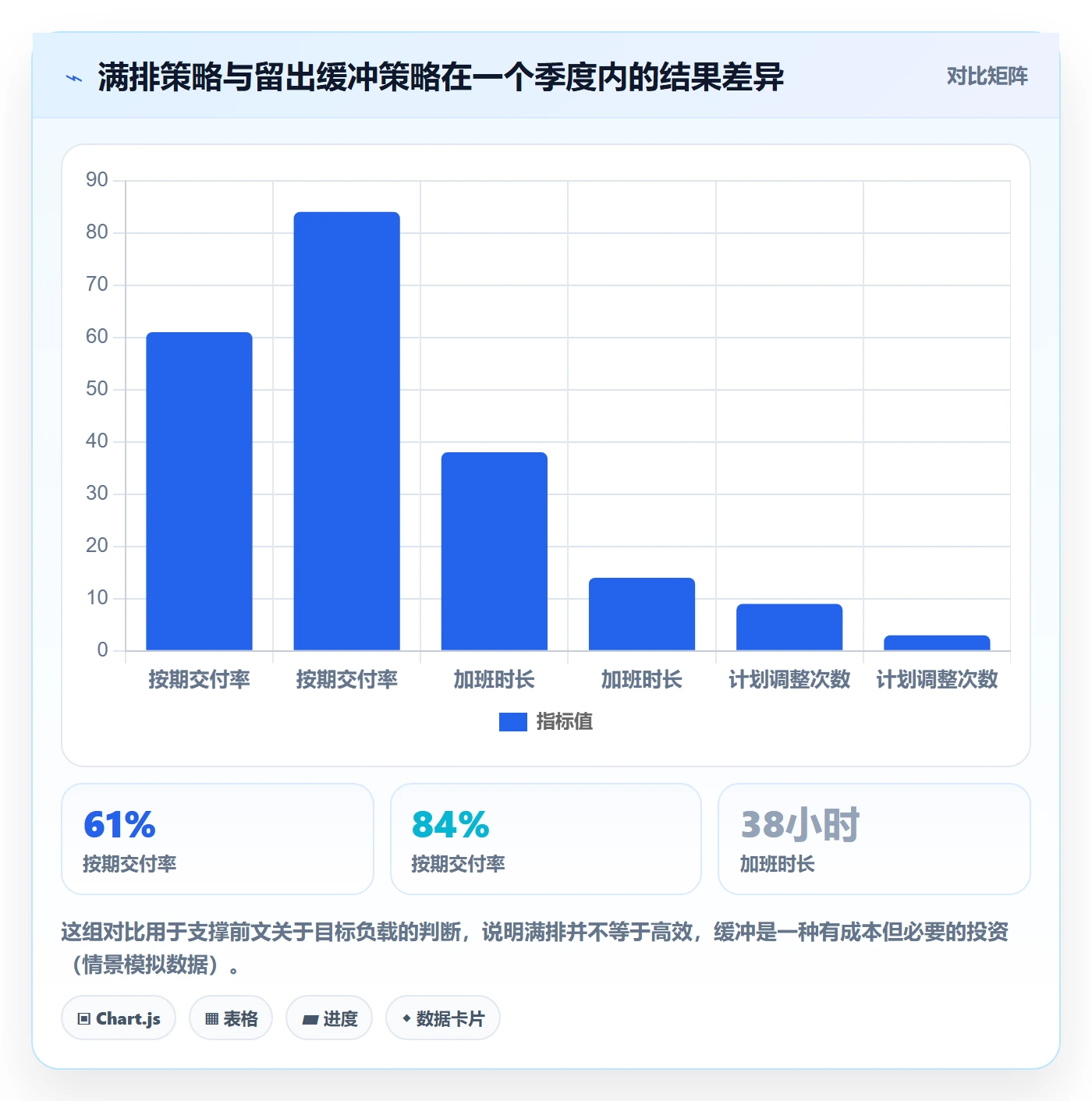The image size is (1092, 1101).
Task: Click the y-axis label 10
Action: (x=97, y=598)
